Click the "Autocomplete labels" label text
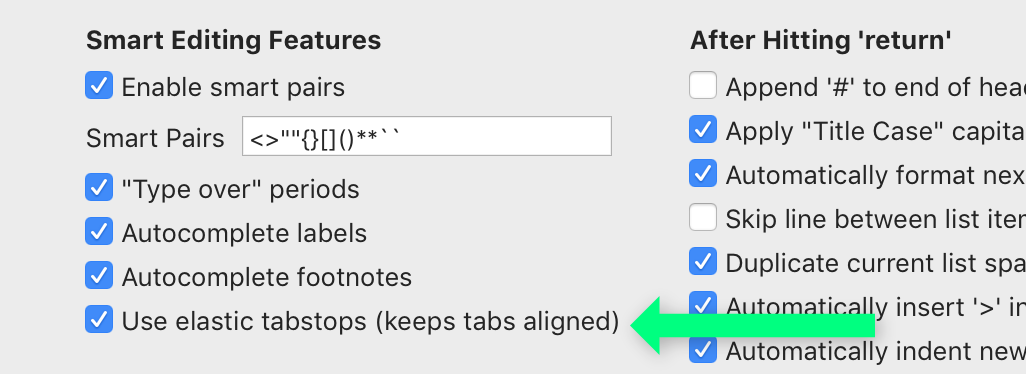 pyautogui.click(x=244, y=233)
